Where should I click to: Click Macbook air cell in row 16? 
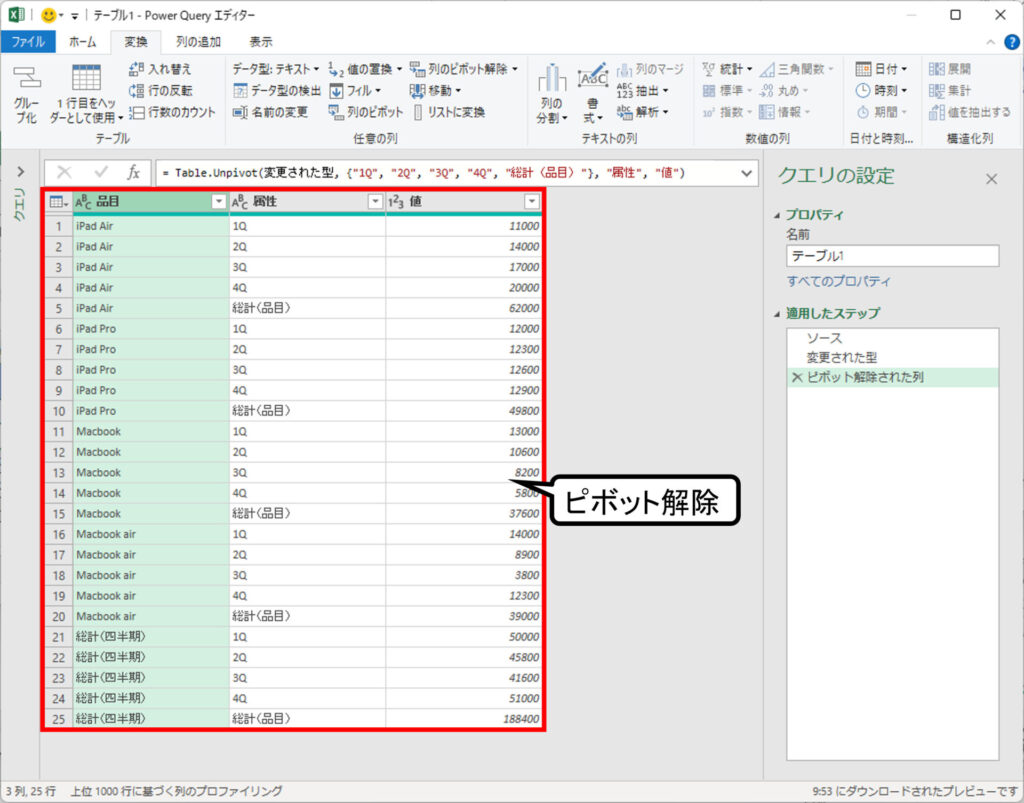pos(150,534)
